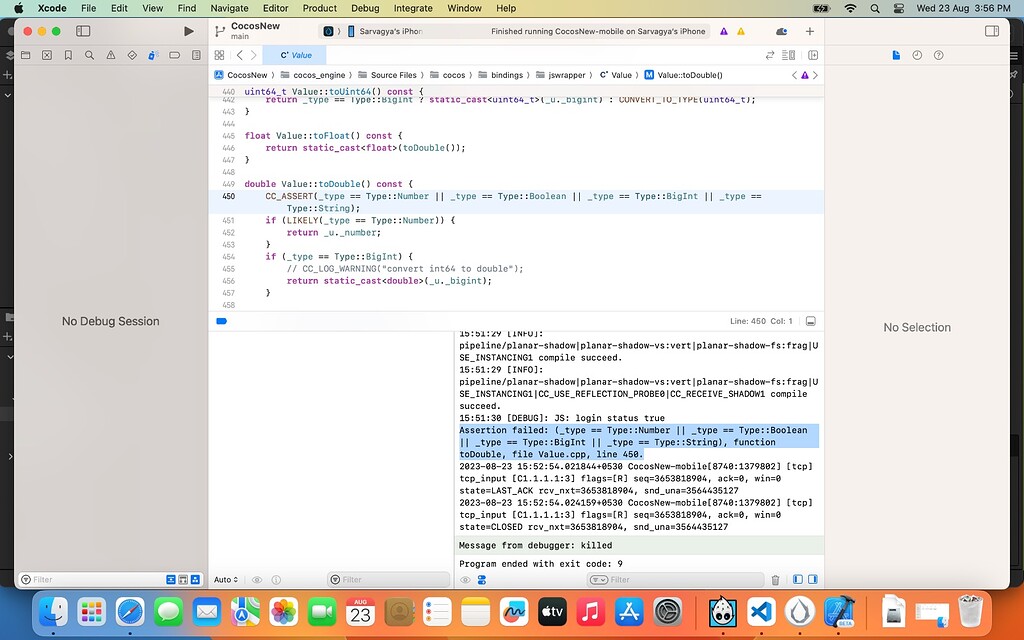Toggle the right inspector panel

(991, 32)
